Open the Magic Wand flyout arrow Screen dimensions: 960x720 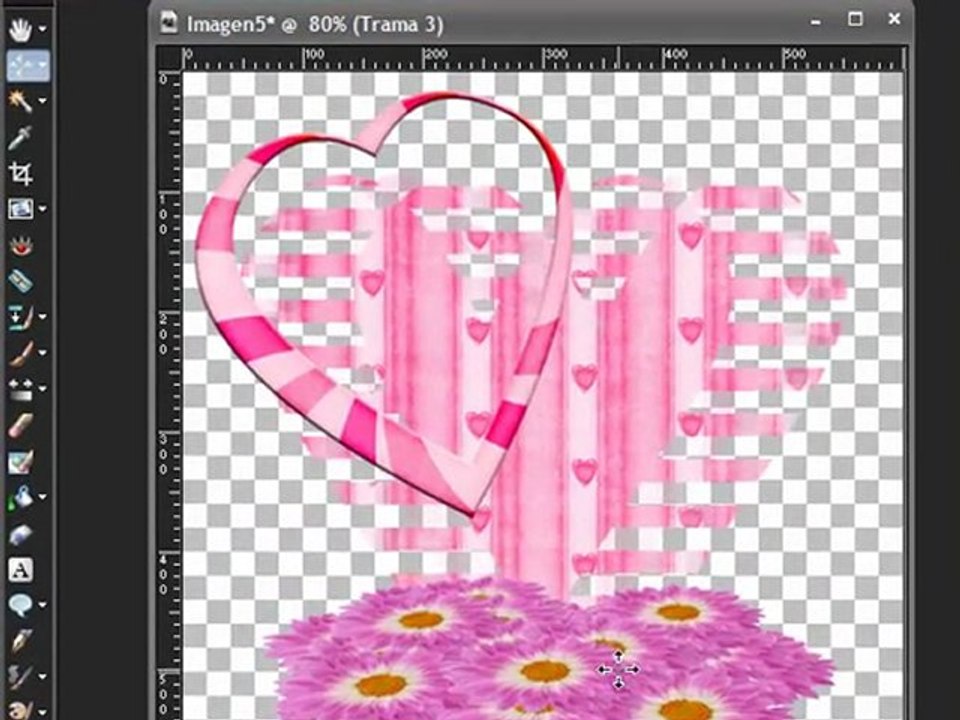42,101
